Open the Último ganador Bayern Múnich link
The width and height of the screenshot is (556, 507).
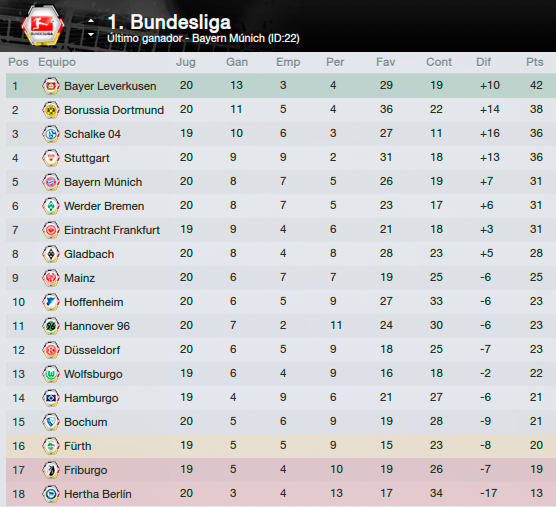pos(203,38)
